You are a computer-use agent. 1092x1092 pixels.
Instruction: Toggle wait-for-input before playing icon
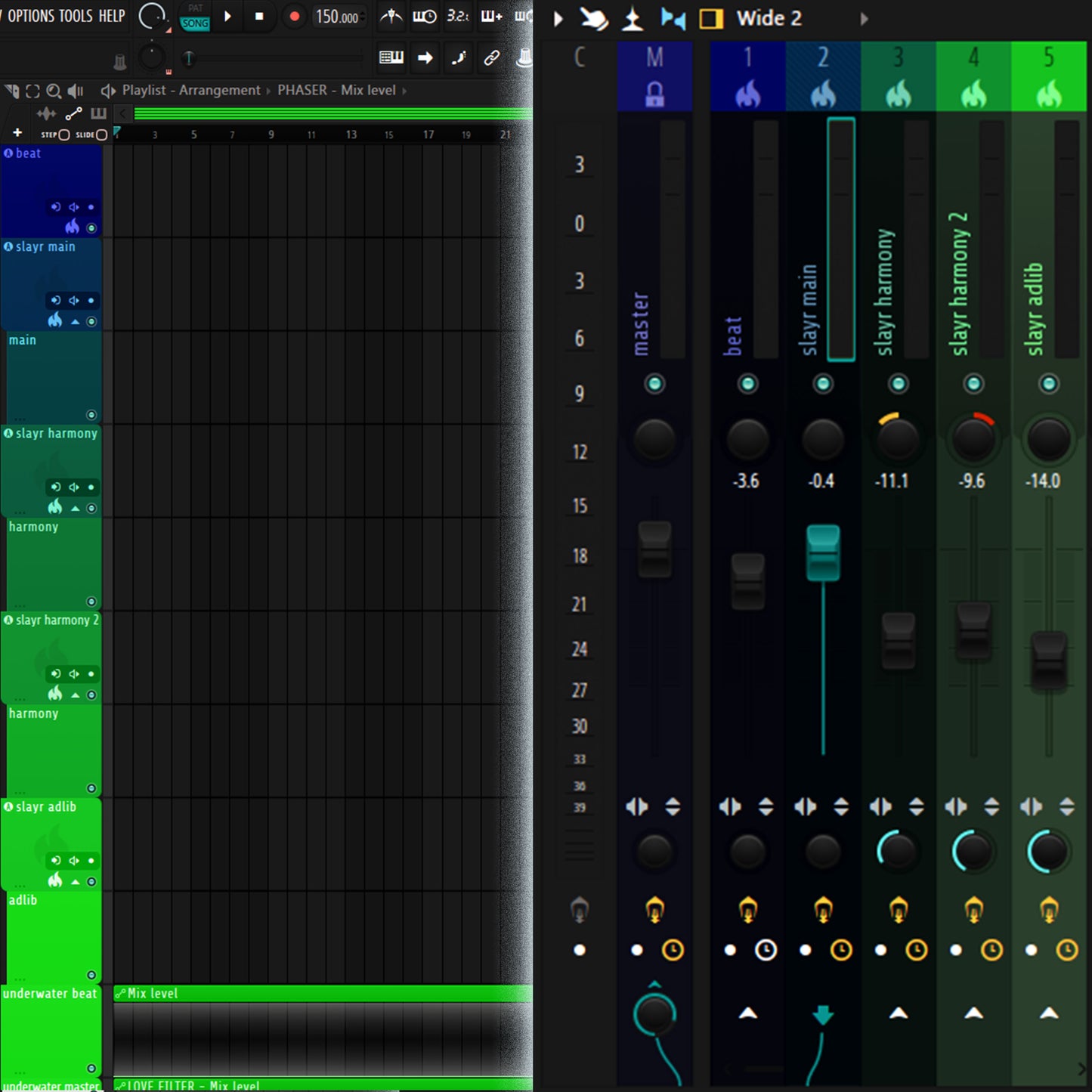pos(425,16)
